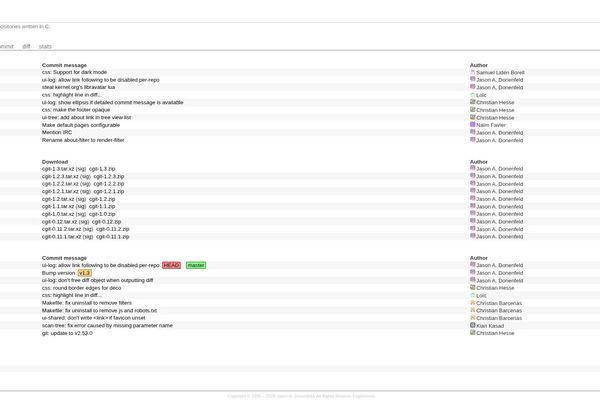This screenshot has width=600, height=400.
Task: Click author avatar in cgit-1.0.tar.xz row
Action: point(473,213)
